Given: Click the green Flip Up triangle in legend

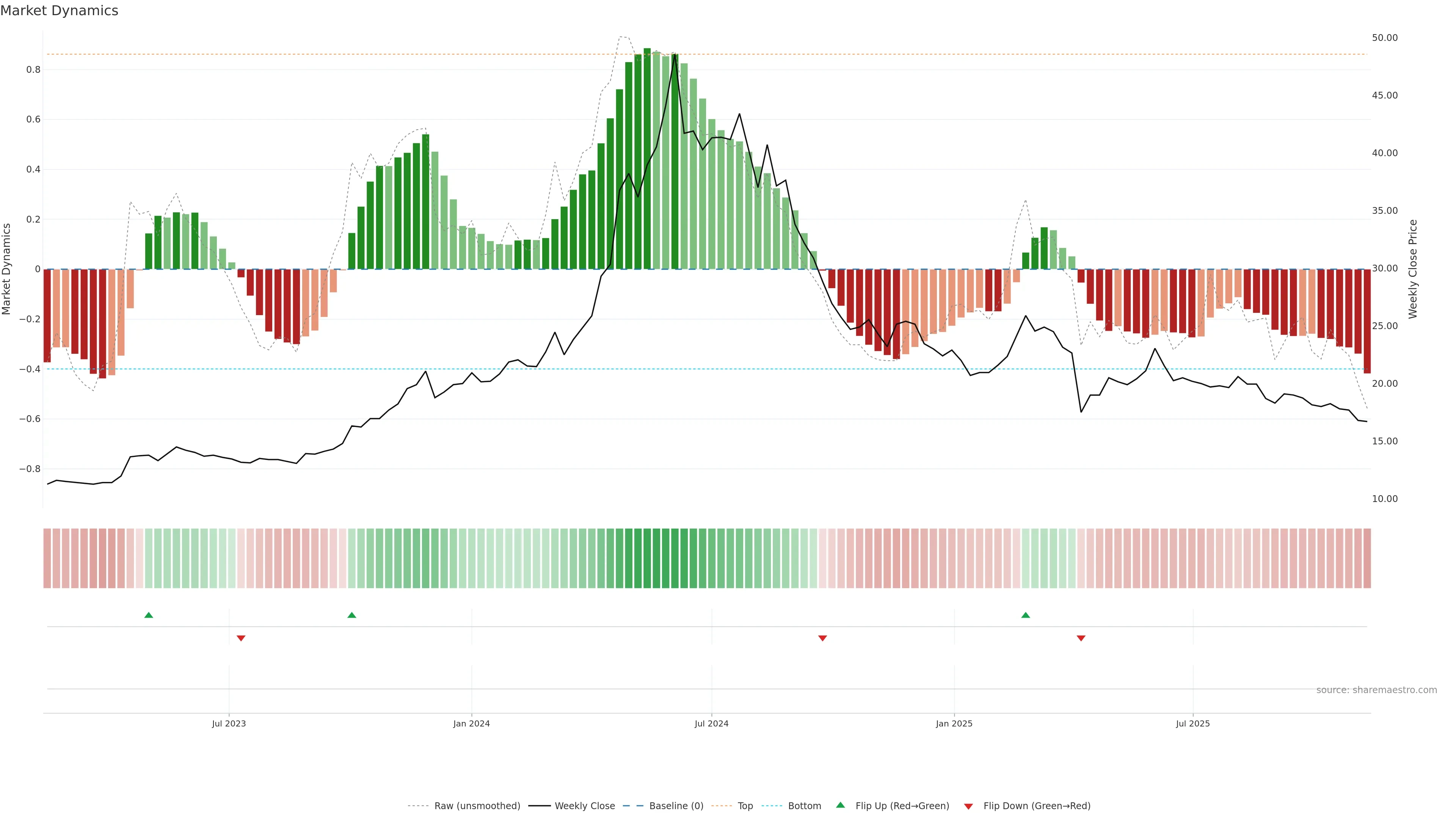Looking at the screenshot, I should point(841,805).
